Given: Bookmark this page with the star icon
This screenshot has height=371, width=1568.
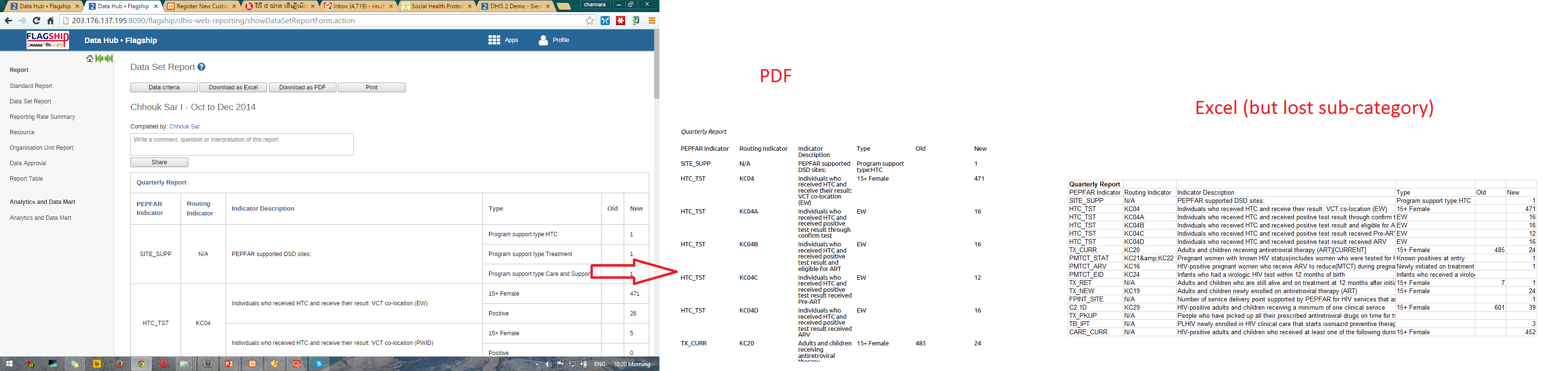Looking at the screenshot, I should [589, 21].
